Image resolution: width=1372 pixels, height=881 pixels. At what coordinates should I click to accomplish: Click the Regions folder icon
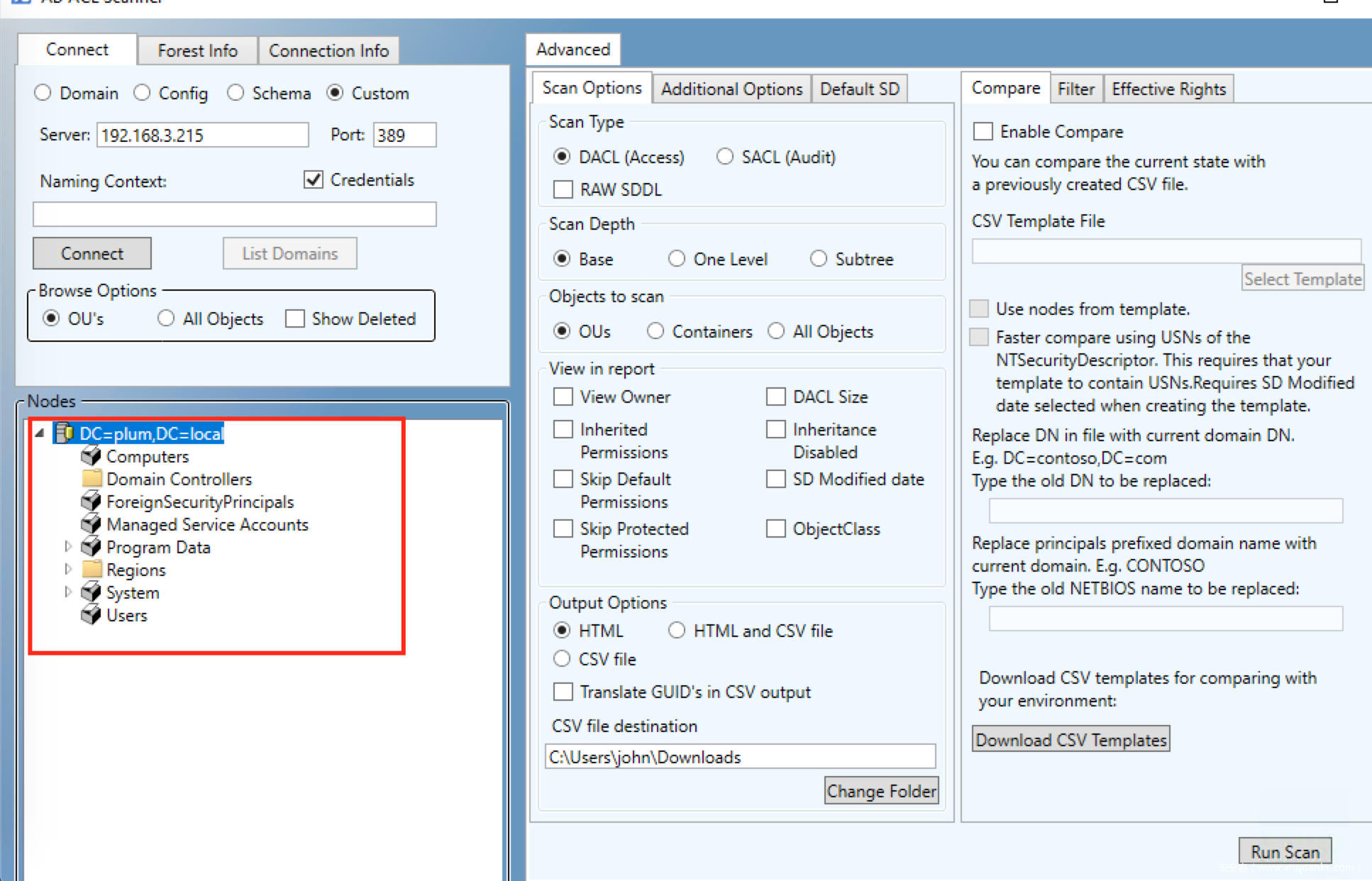pyautogui.click(x=91, y=569)
